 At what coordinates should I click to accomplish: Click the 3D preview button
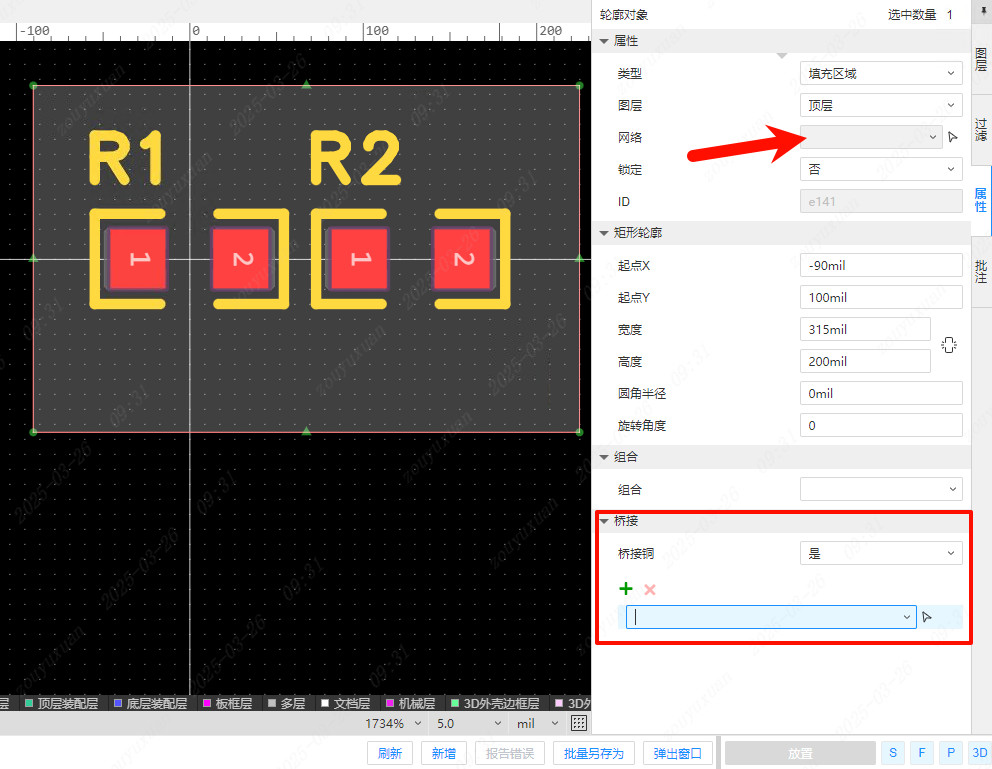pos(980,753)
